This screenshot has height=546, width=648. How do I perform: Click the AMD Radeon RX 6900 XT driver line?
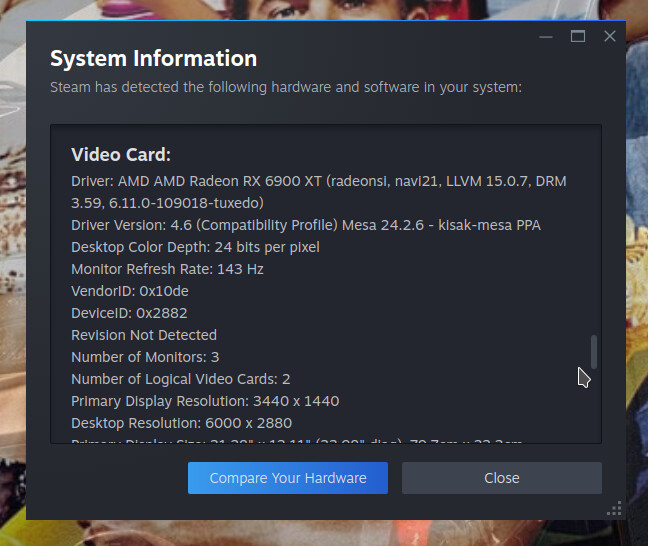tap(319, 181)
